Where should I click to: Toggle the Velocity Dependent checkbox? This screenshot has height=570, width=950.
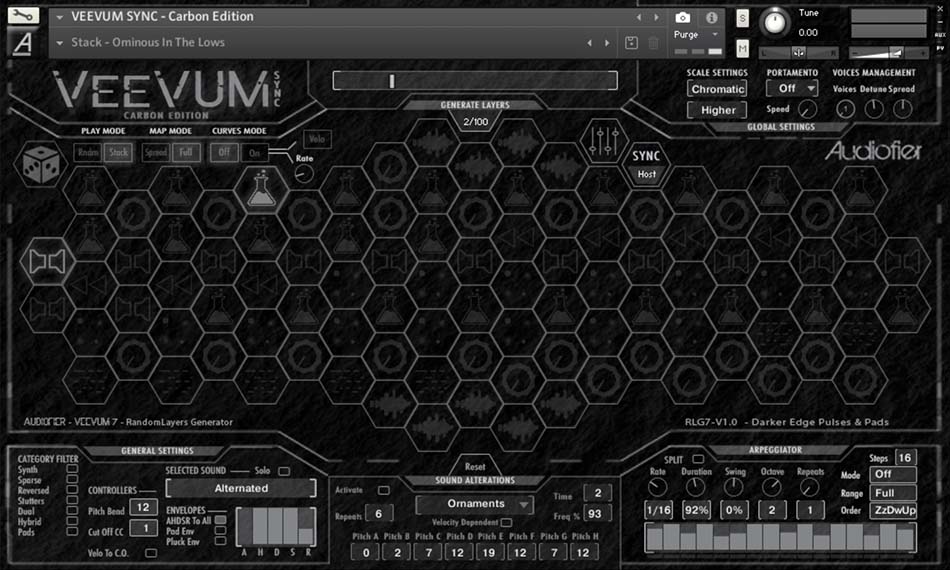point(507,522)
